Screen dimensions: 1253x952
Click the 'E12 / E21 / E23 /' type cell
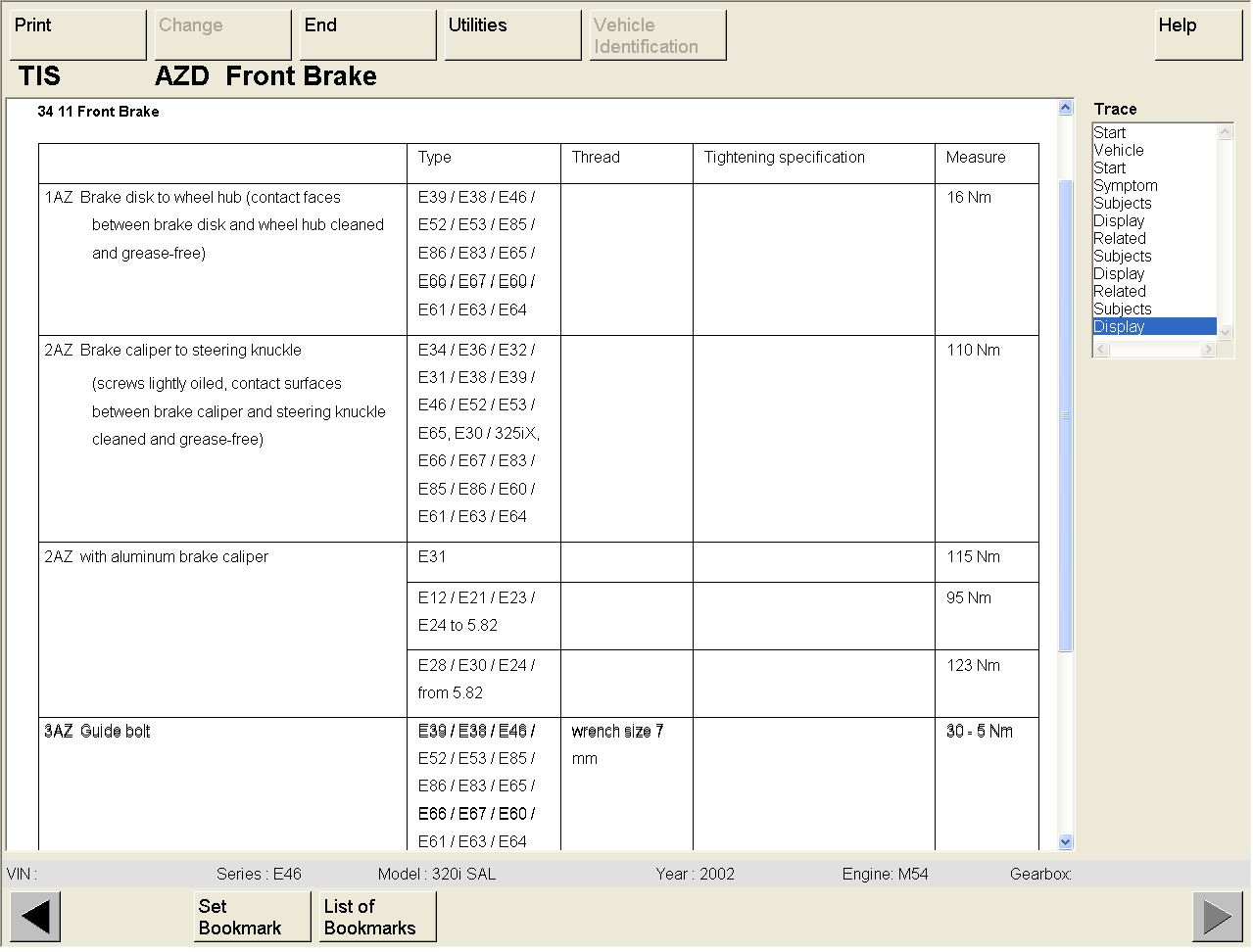477,597
